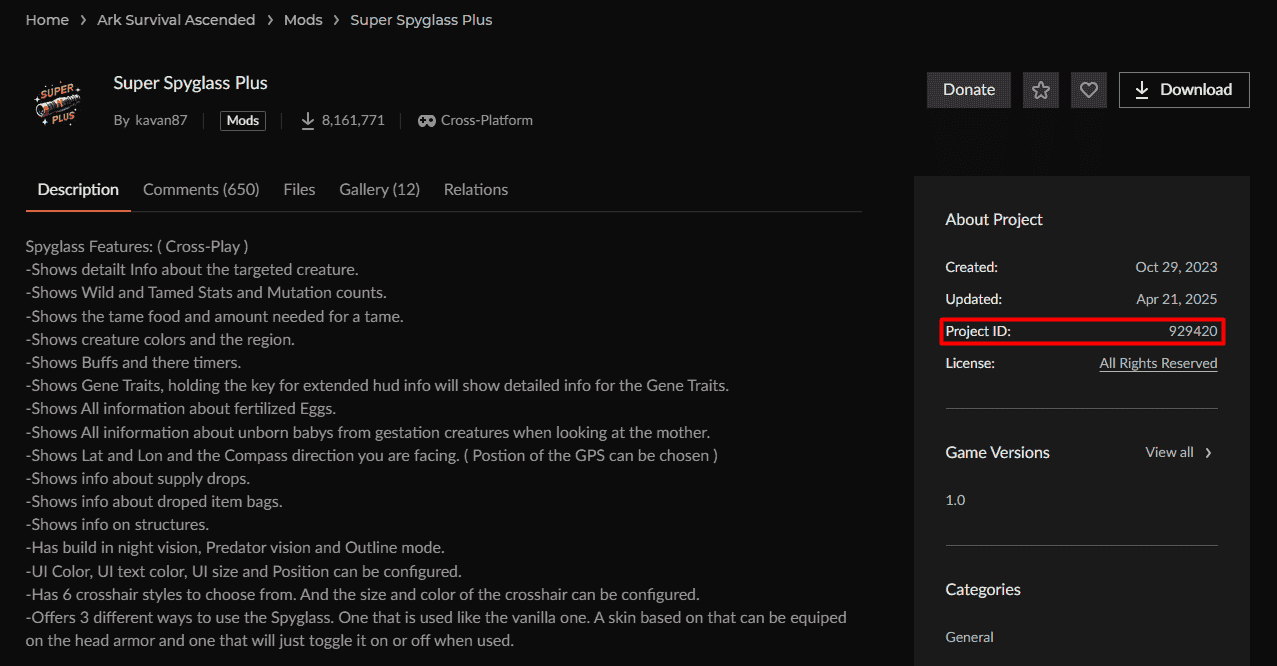
Task: Expand Game Versions with View all chevron
Action: pos(1208,453)
